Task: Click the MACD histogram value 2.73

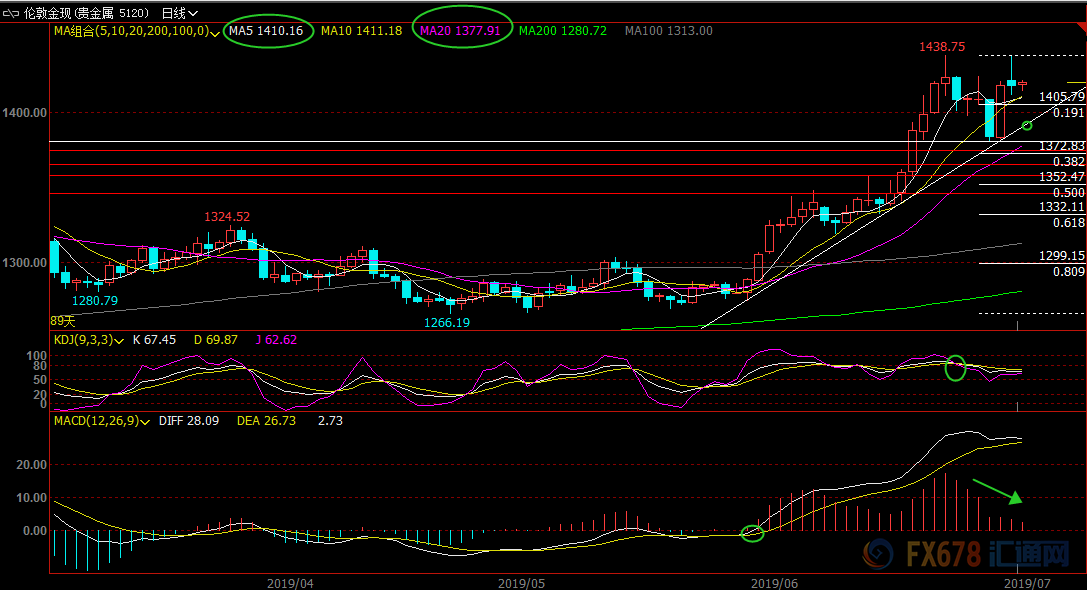Action: [330, 421]
